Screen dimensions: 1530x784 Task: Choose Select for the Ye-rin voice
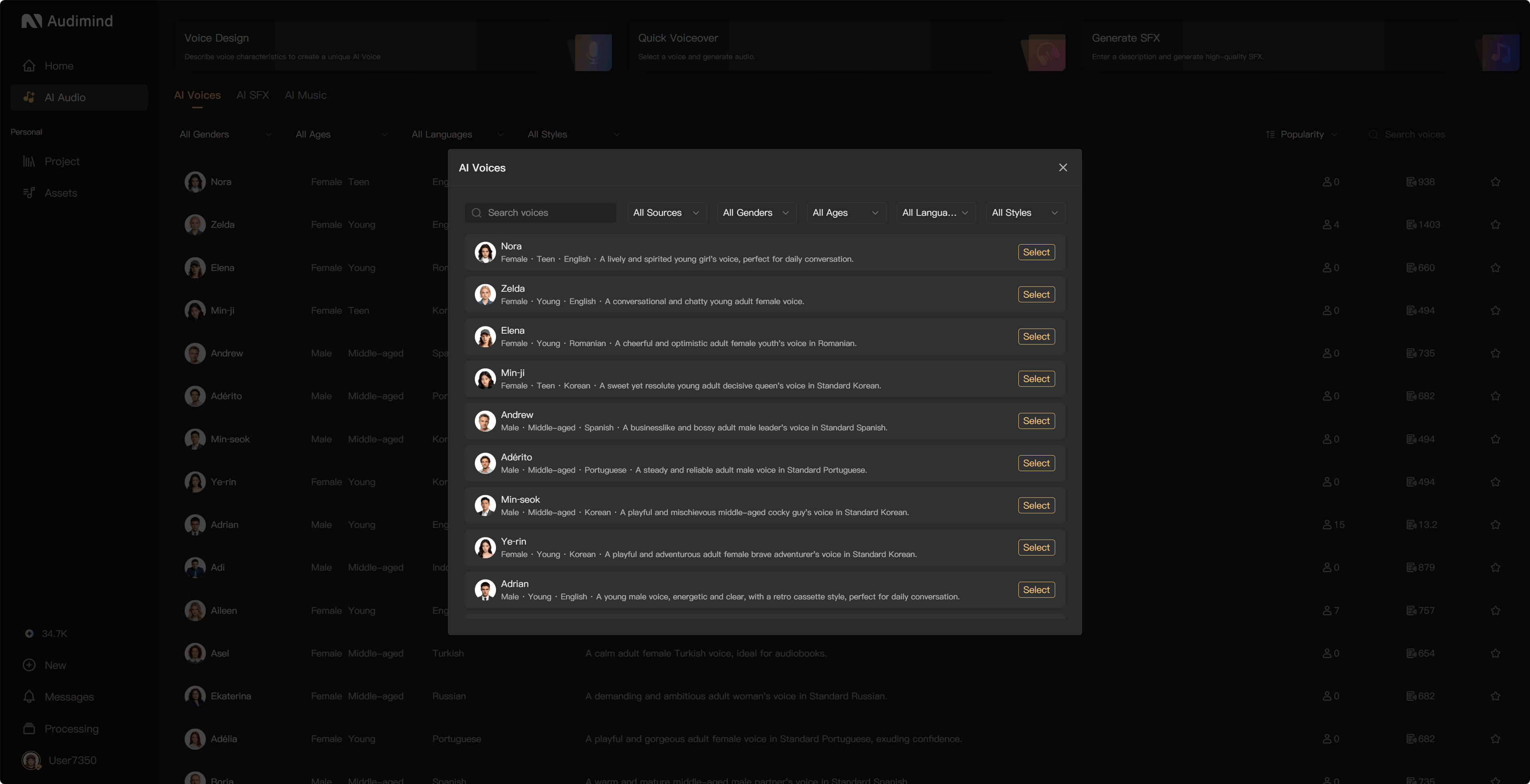pos(1036,547)
